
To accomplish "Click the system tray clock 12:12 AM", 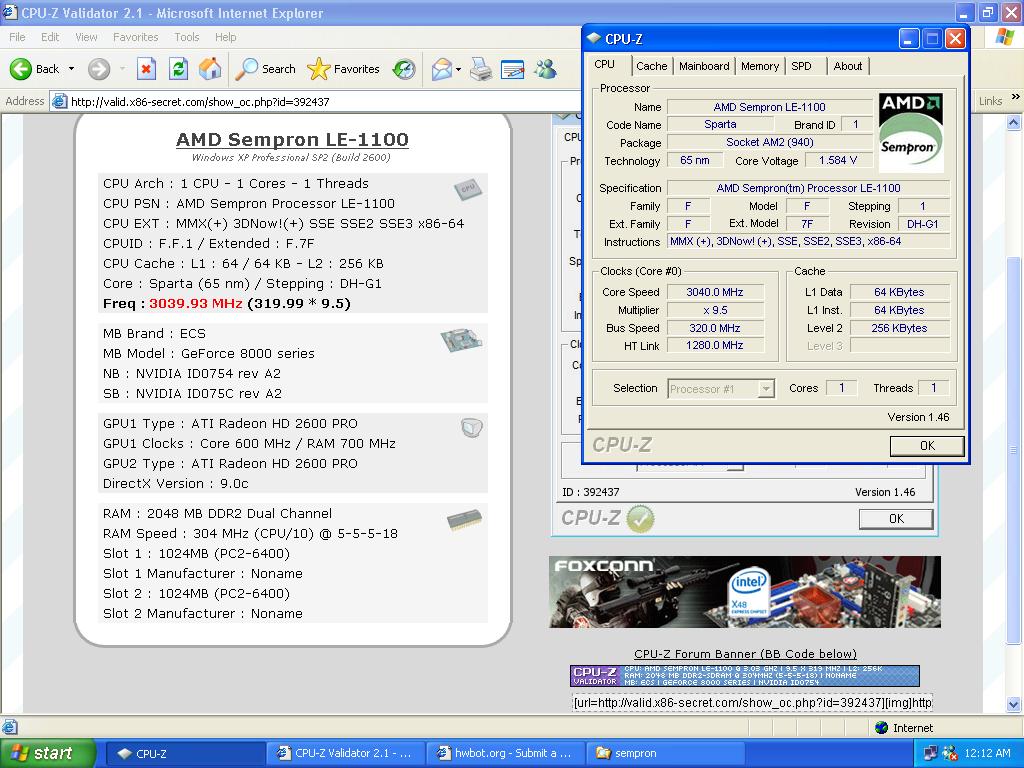I will tap(987, 753).
